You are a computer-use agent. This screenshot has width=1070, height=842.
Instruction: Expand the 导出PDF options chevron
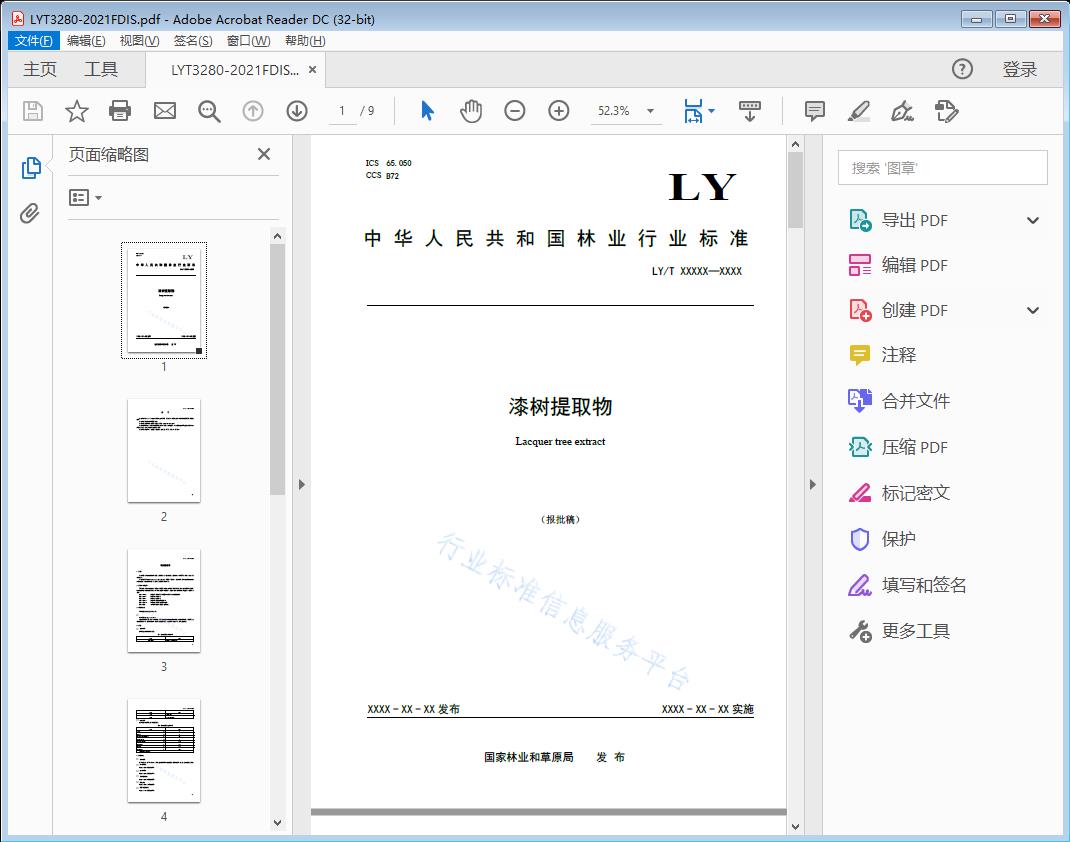[1032, 219]
